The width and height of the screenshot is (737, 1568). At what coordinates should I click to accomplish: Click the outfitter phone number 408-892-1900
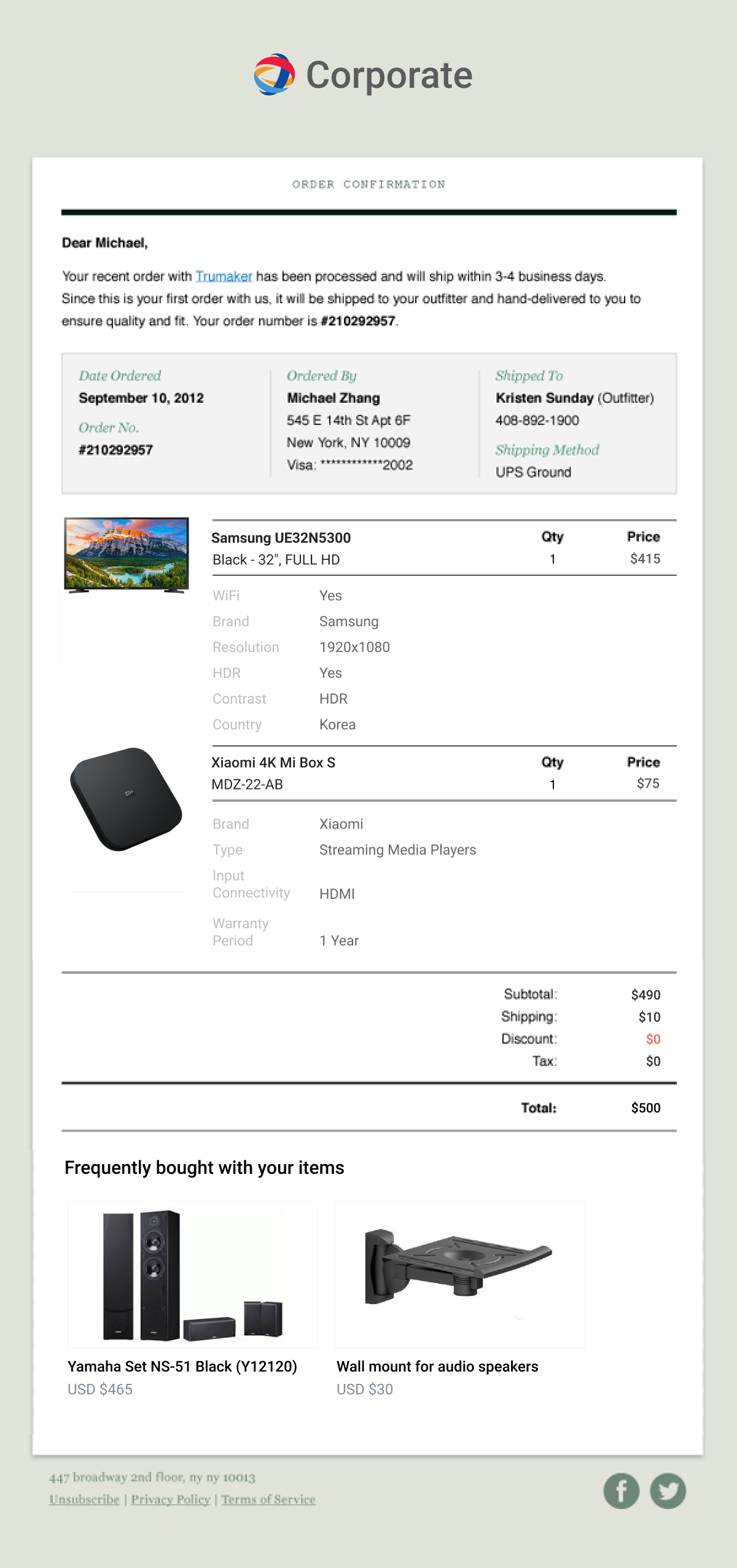537,421
